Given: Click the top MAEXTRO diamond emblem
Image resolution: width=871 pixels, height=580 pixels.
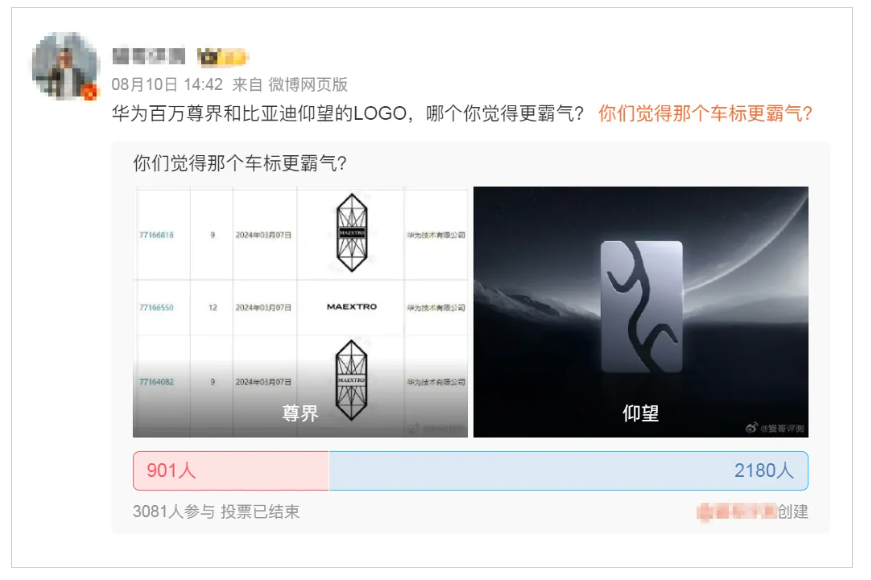Looking at the screenshot, I should (x=352, y=232).
